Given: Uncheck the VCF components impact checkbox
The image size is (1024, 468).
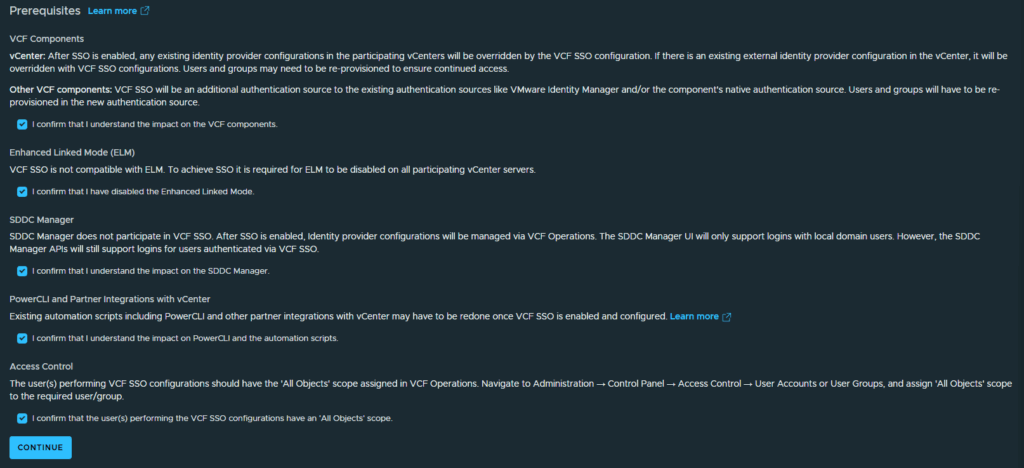Looking at the screenshot, I should tap(22, 124).
